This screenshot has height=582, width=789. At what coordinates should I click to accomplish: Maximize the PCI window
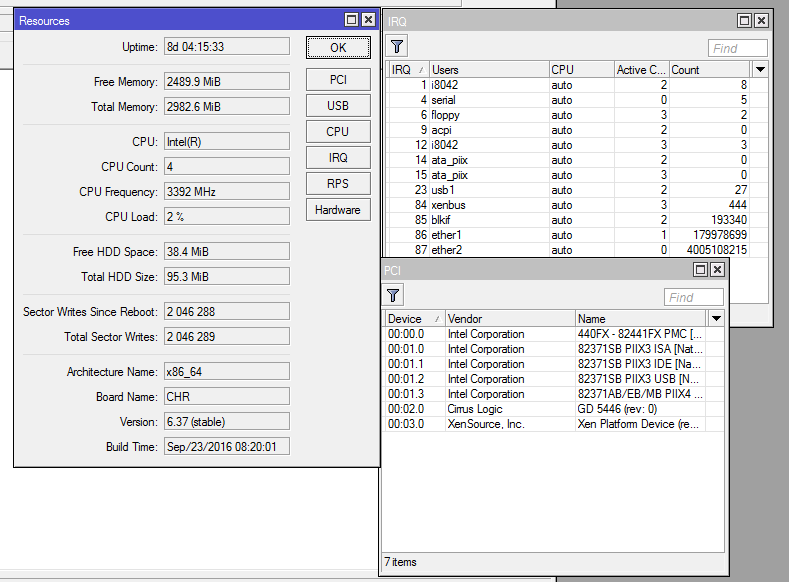point(700,270)
